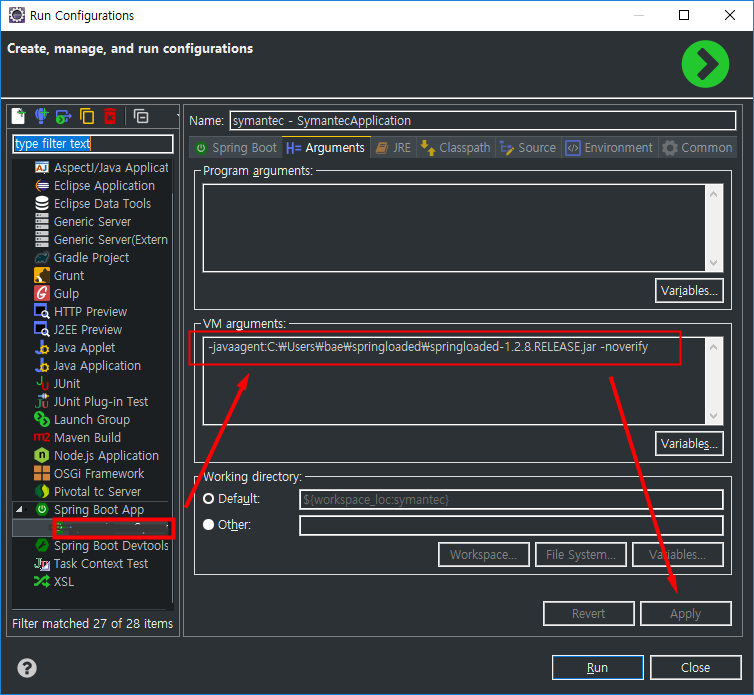Image resolution: width=754 pixels, height=695 pixels.
Task: Click the Duplicate configuration icon
Action: [87, 116]
